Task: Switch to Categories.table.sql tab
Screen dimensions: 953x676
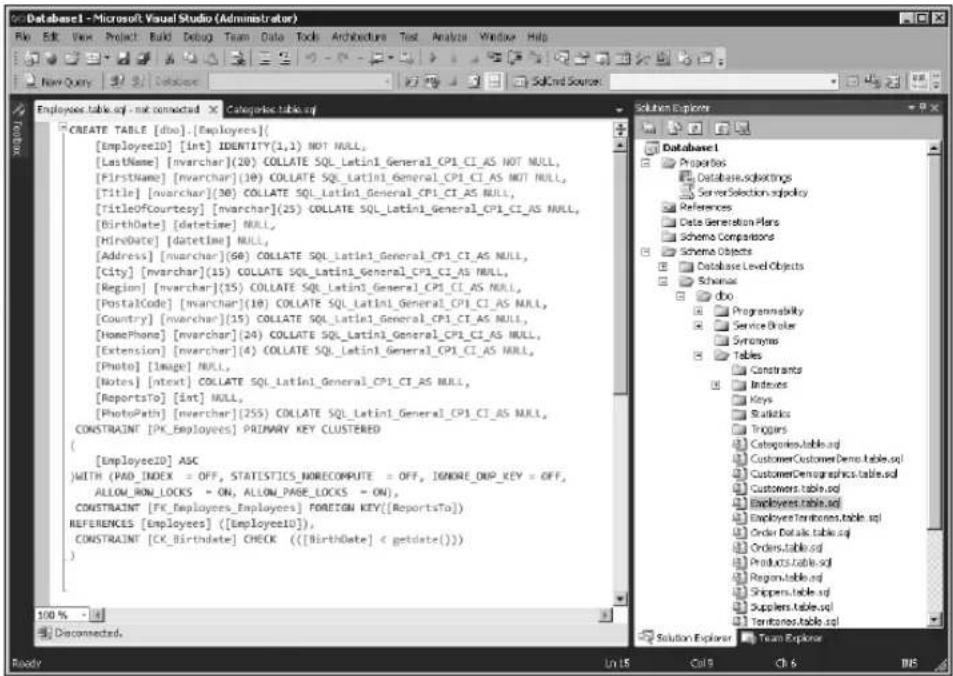Action: click(270, 109)
